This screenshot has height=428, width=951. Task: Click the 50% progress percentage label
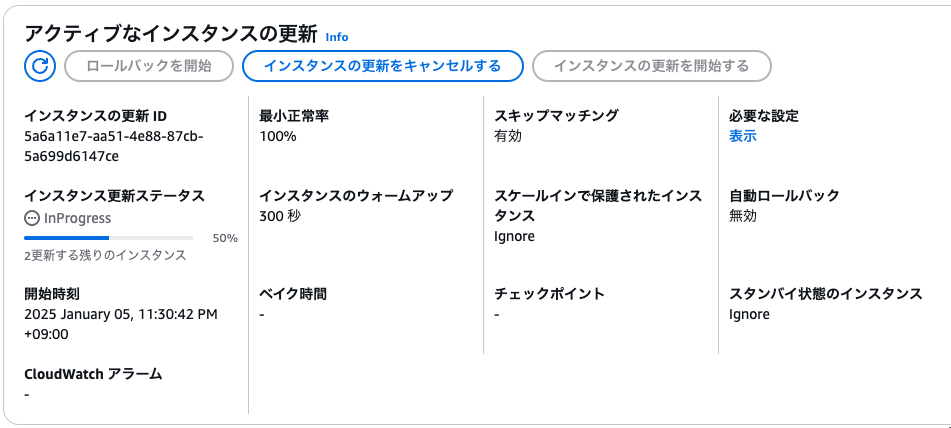coord(225,238)
